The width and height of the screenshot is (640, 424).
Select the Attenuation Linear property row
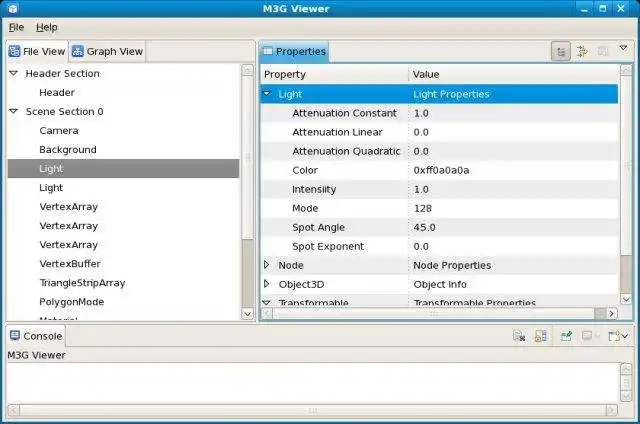point(439,132)
